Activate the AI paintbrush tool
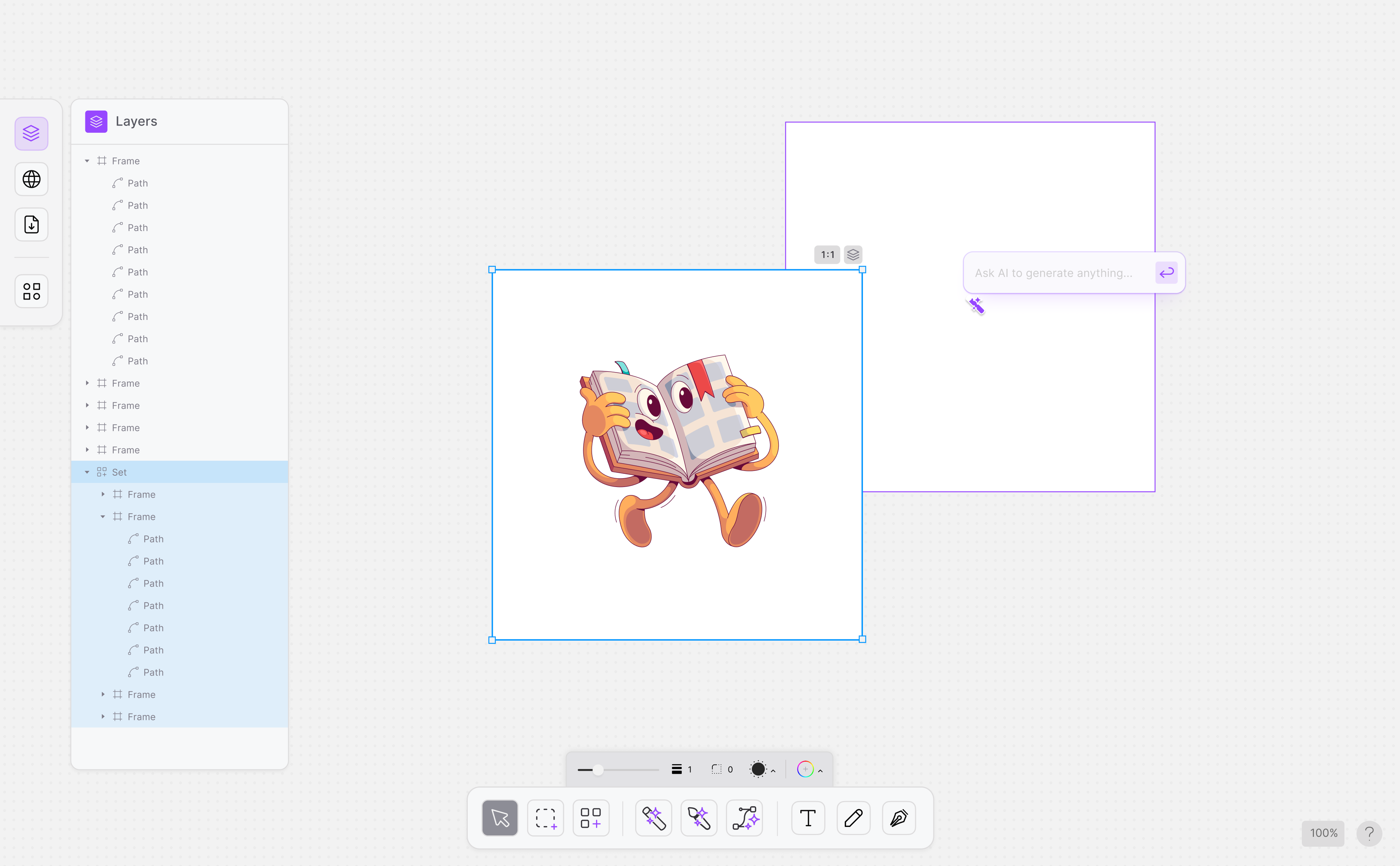1400x866 pixels. click(699, 818)
